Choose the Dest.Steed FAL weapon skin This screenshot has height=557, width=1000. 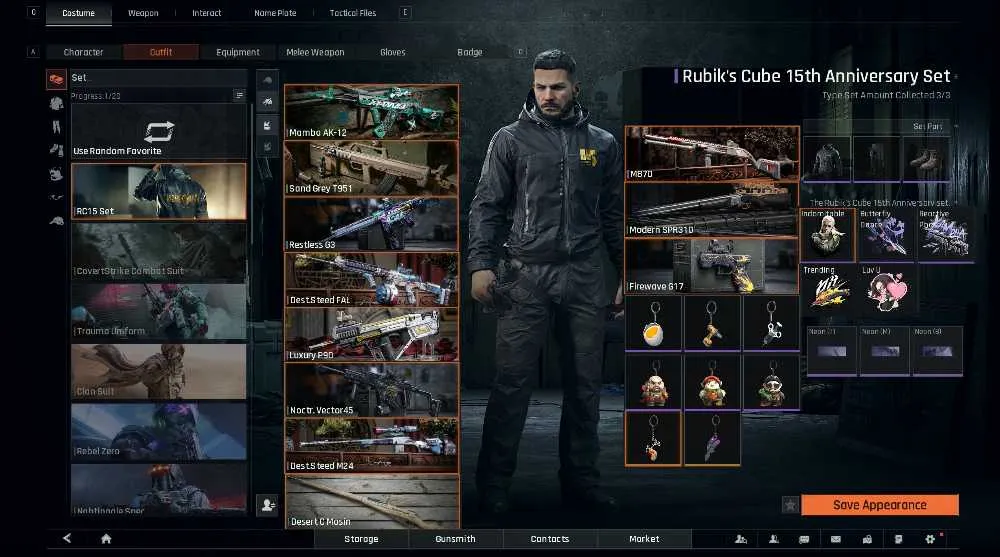(372, 279)
